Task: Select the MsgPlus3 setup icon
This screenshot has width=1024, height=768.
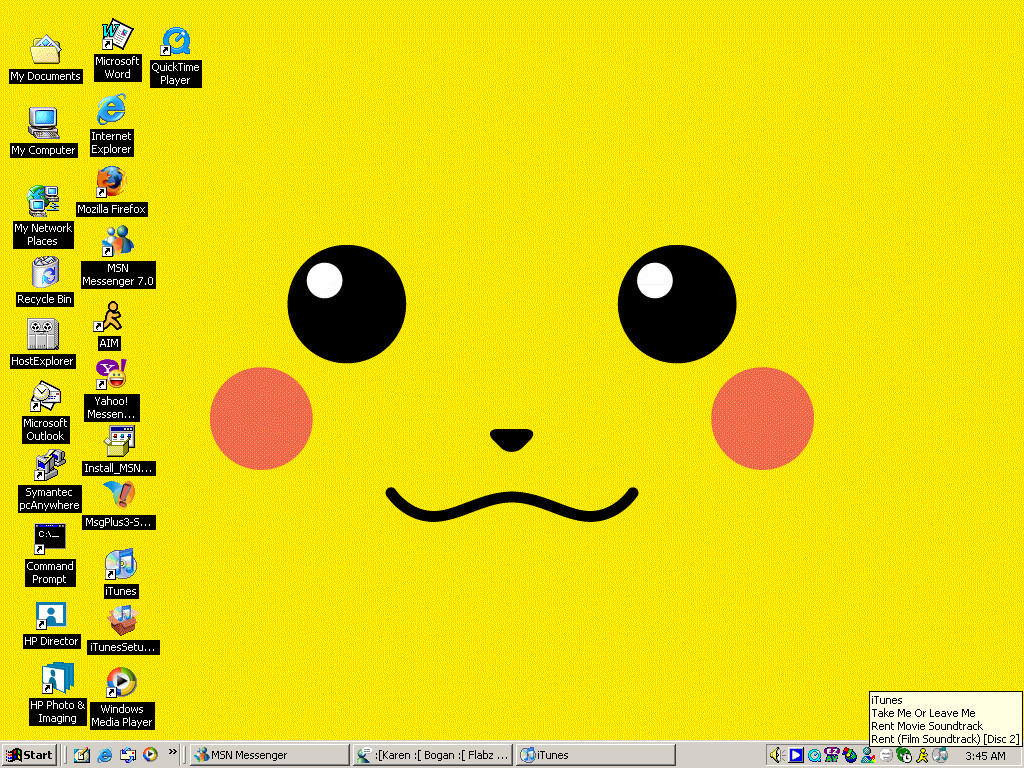Action: point(118,504)
